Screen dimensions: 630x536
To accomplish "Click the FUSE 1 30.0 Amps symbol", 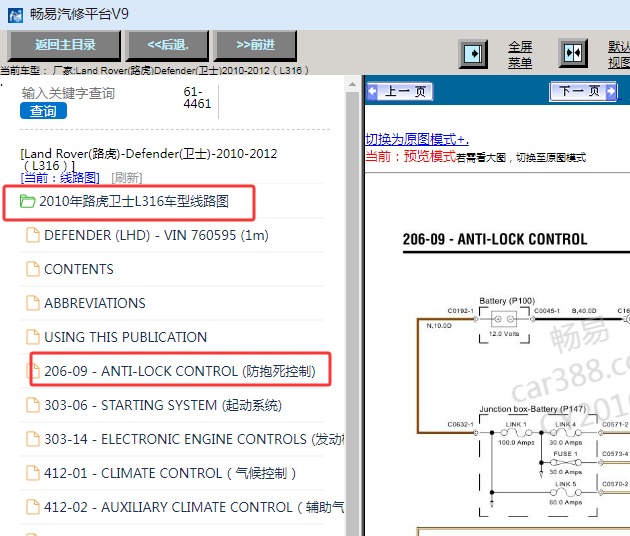I will (x=566, y=462).
